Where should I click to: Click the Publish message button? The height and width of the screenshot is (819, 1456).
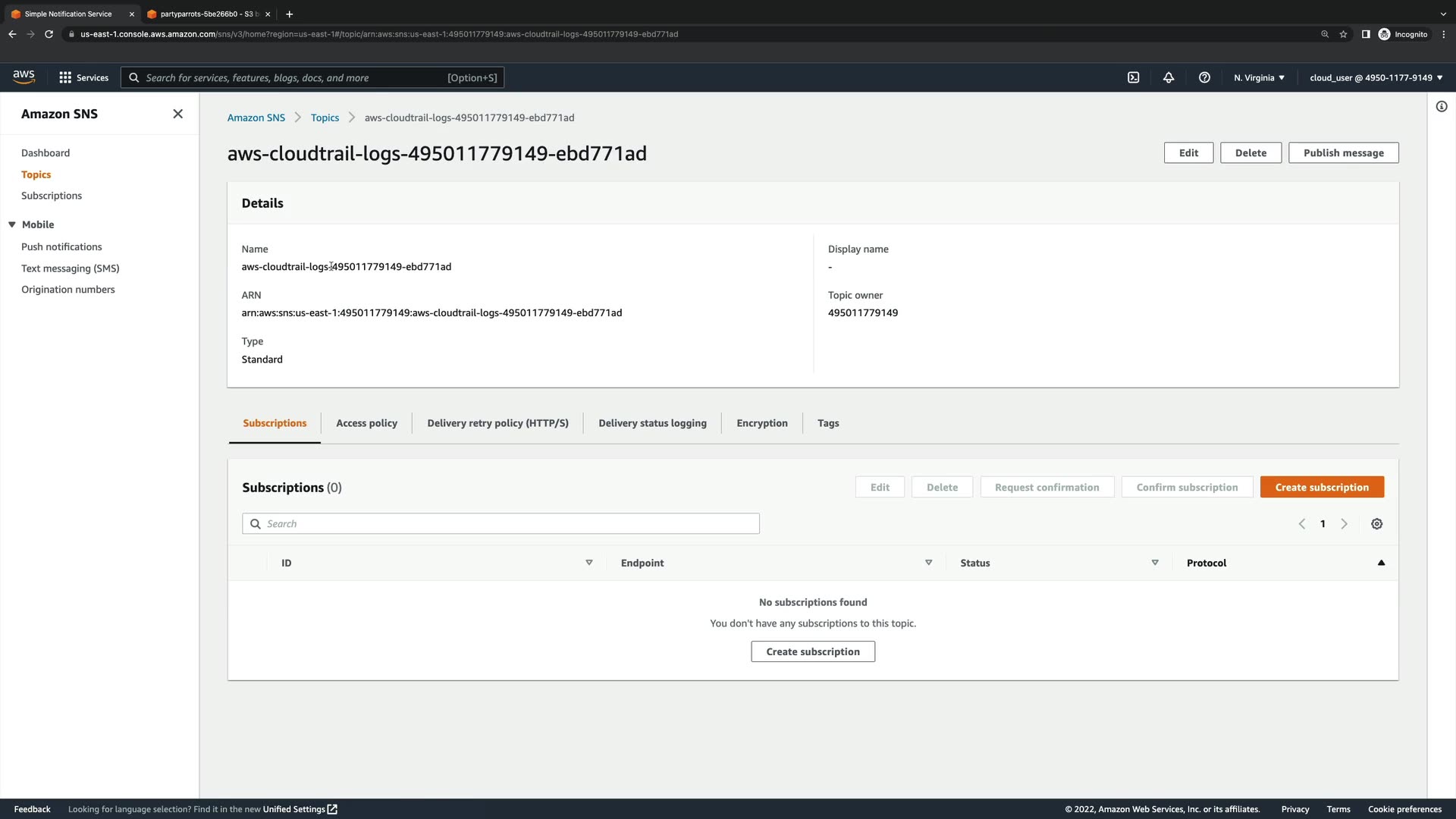(x=1343, y=152)
